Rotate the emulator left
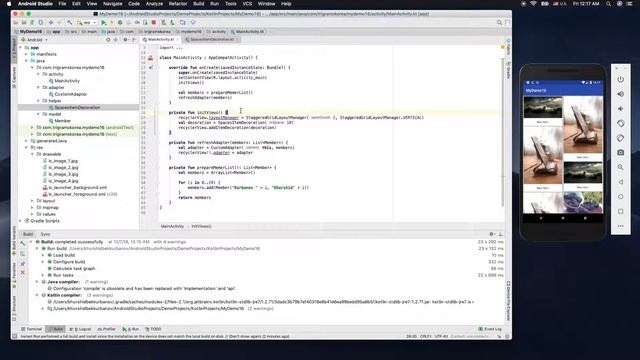 (620, 123)
